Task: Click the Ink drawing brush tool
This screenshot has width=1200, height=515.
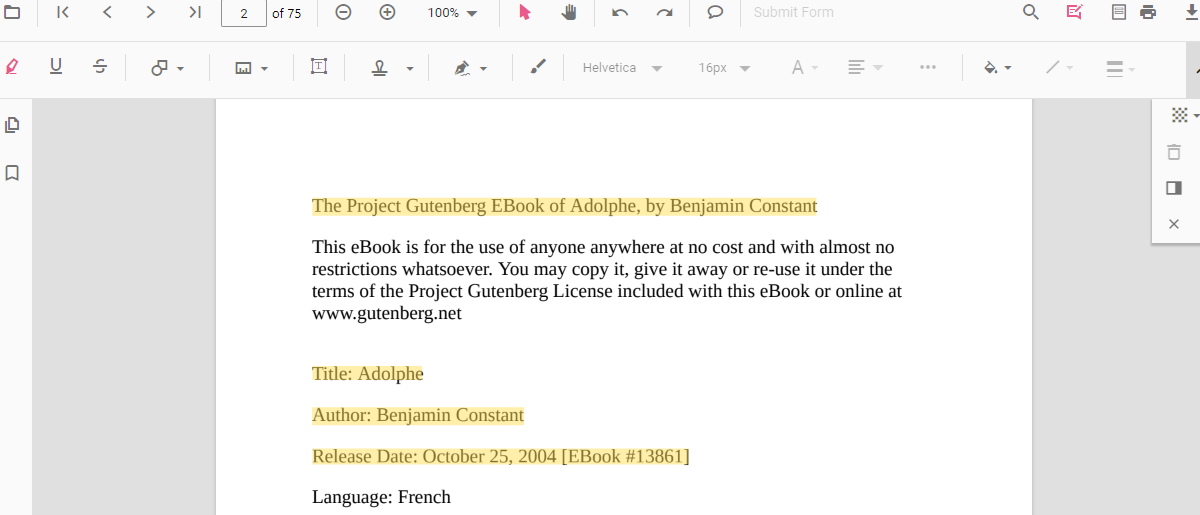Action: coord(538,67)
